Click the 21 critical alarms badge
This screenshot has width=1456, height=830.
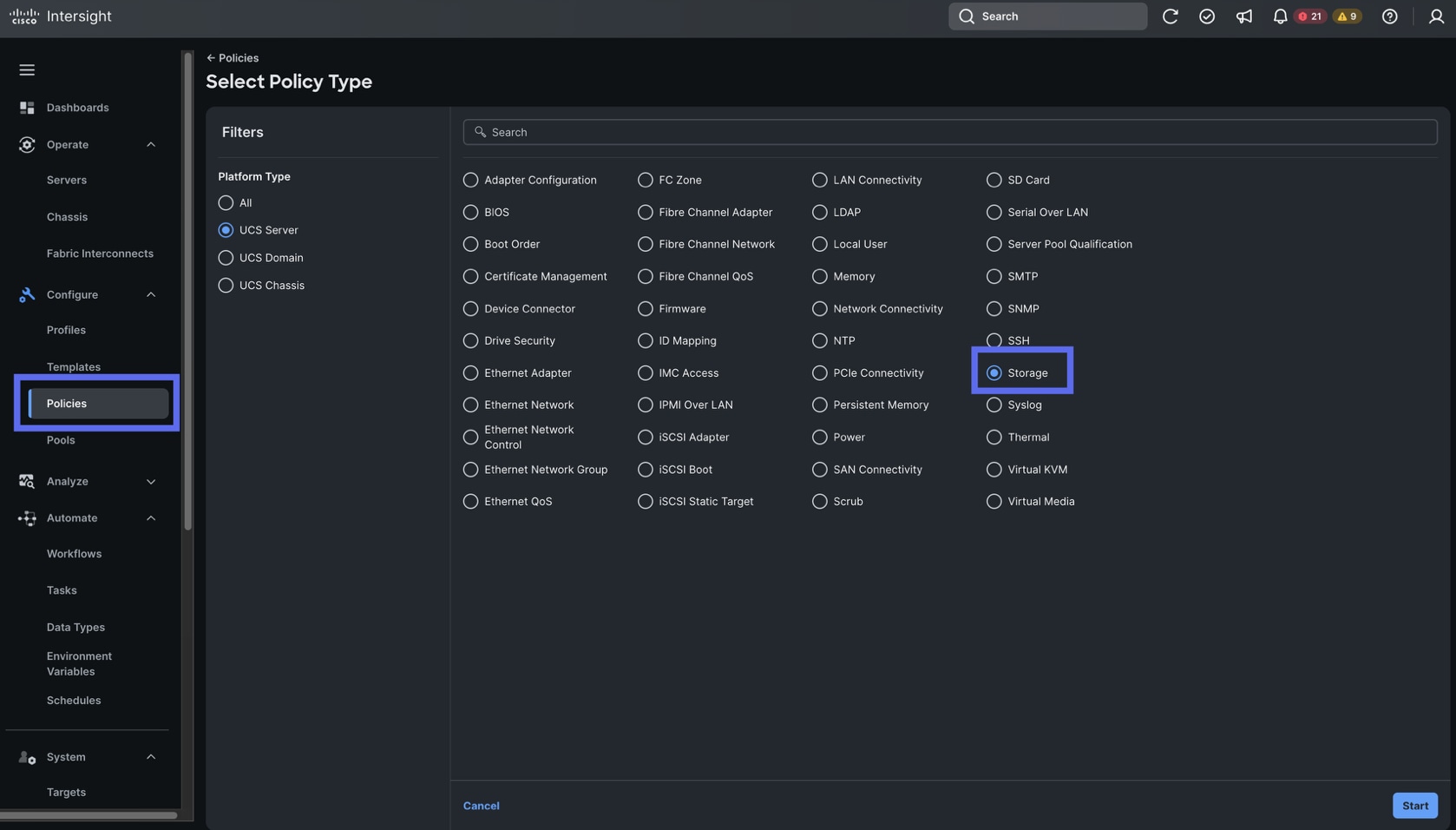1310,16
